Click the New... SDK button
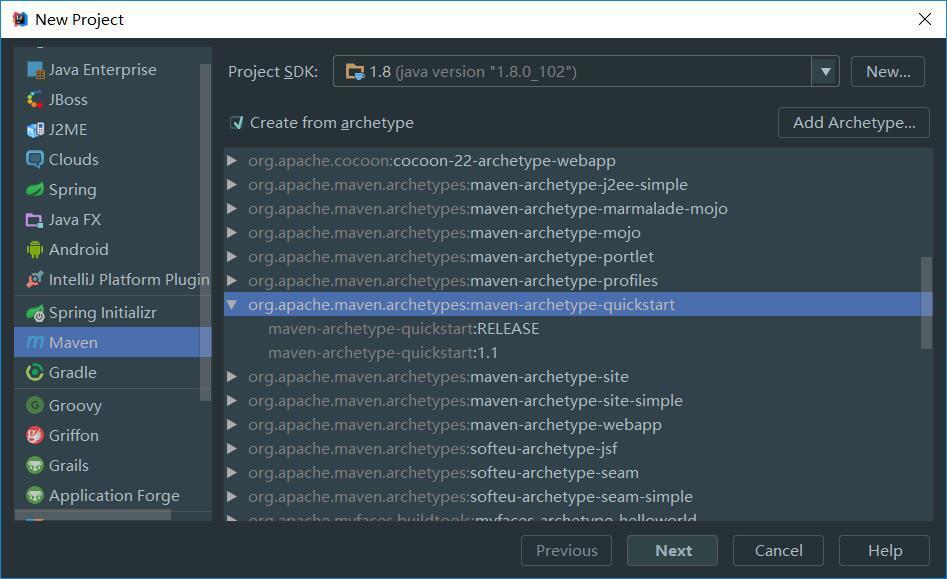This screenshot has width=947, height=579. click(x=887, y=72)
